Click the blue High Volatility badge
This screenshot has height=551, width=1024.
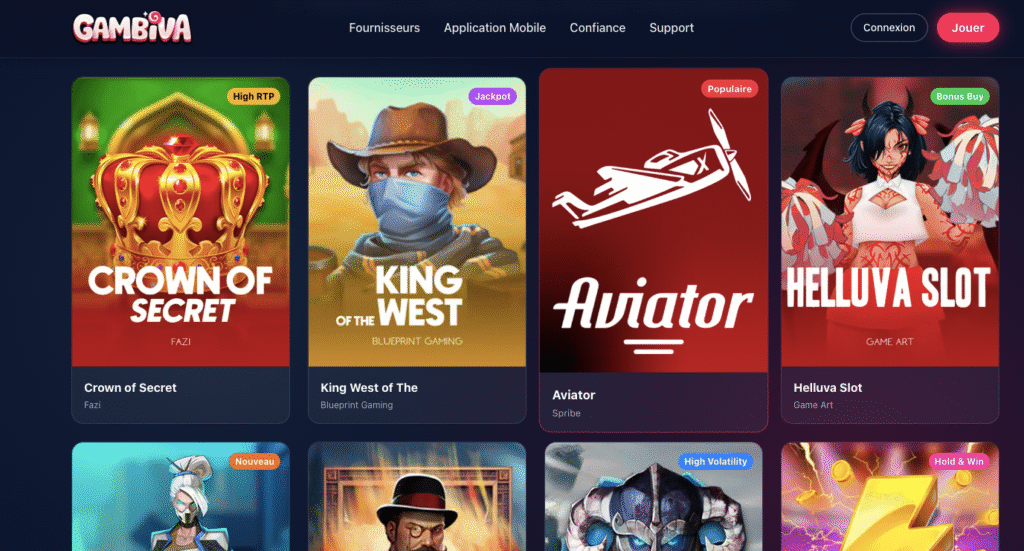(x=715, y=462)
